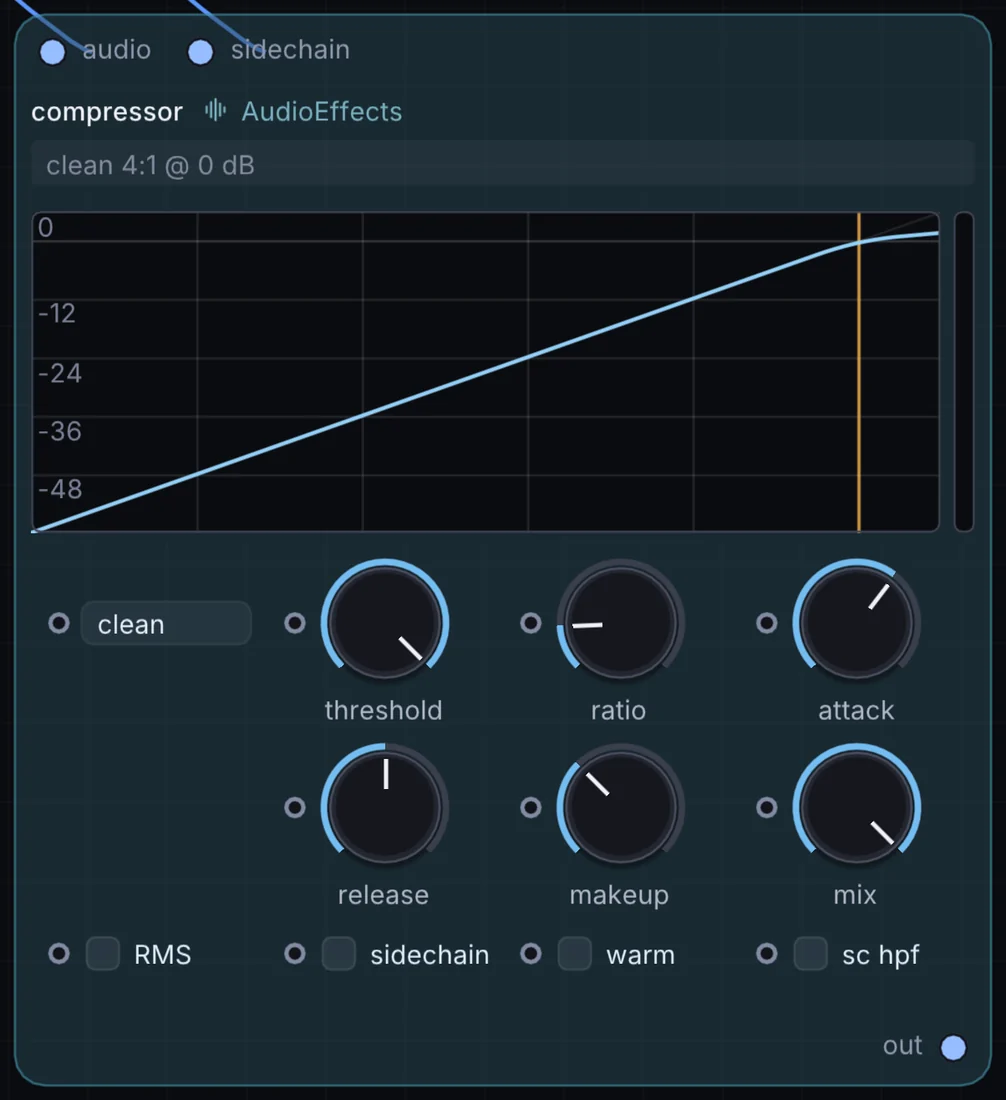1006x1100 pixels.
Task: Click modulation port next to RMS checkbox
Action: tap(59, 953)
